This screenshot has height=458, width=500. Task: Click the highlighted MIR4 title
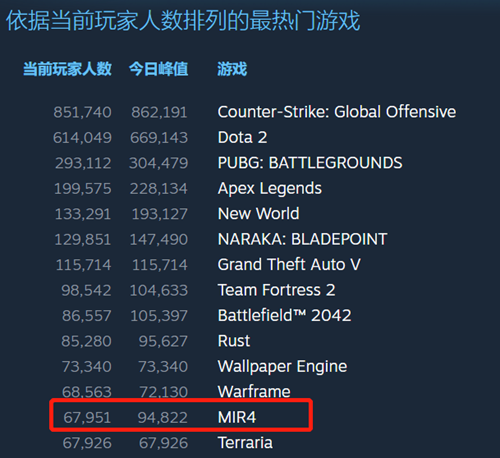click(237, 417)
